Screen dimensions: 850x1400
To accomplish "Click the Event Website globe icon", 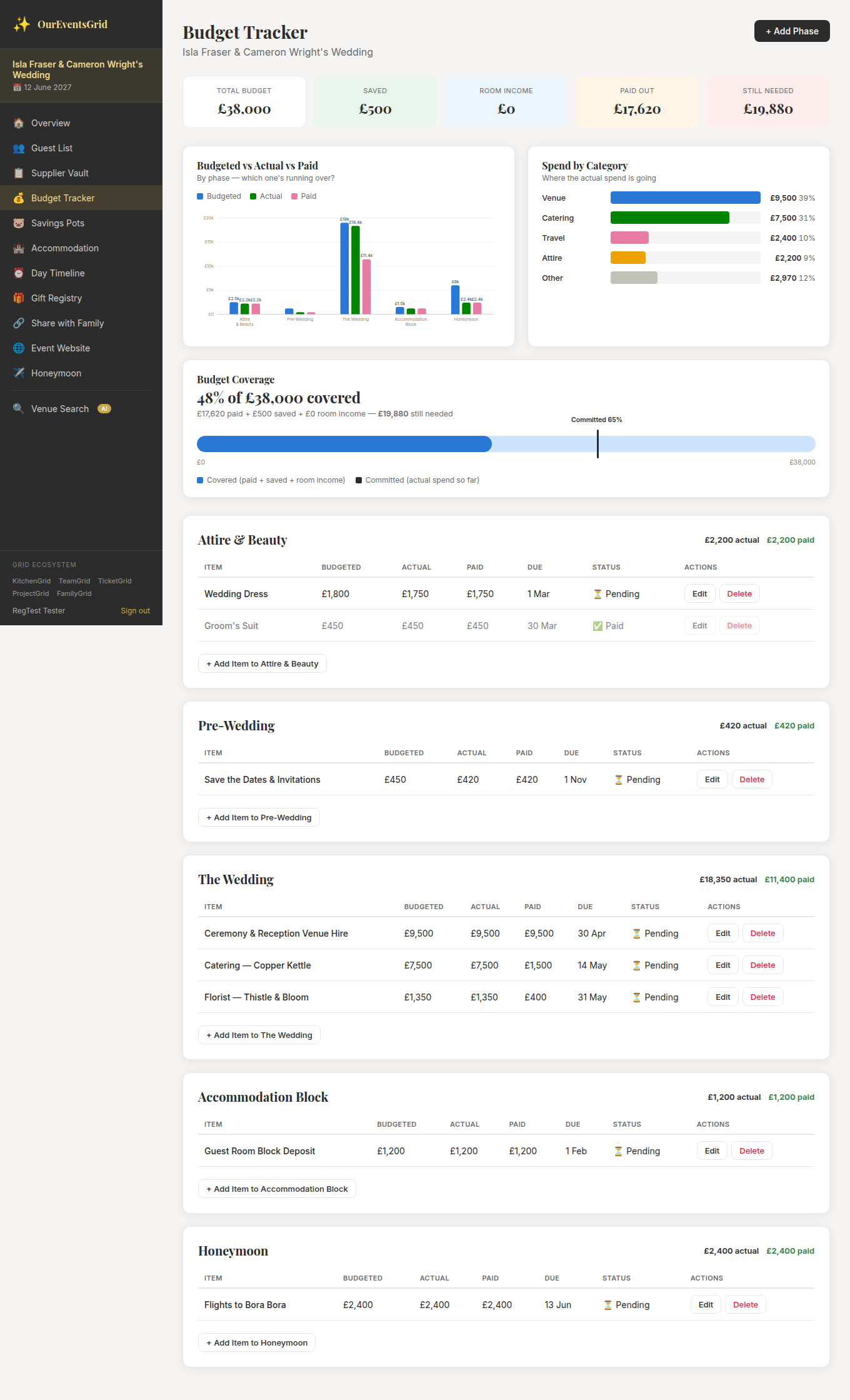I will click(19, 348).
